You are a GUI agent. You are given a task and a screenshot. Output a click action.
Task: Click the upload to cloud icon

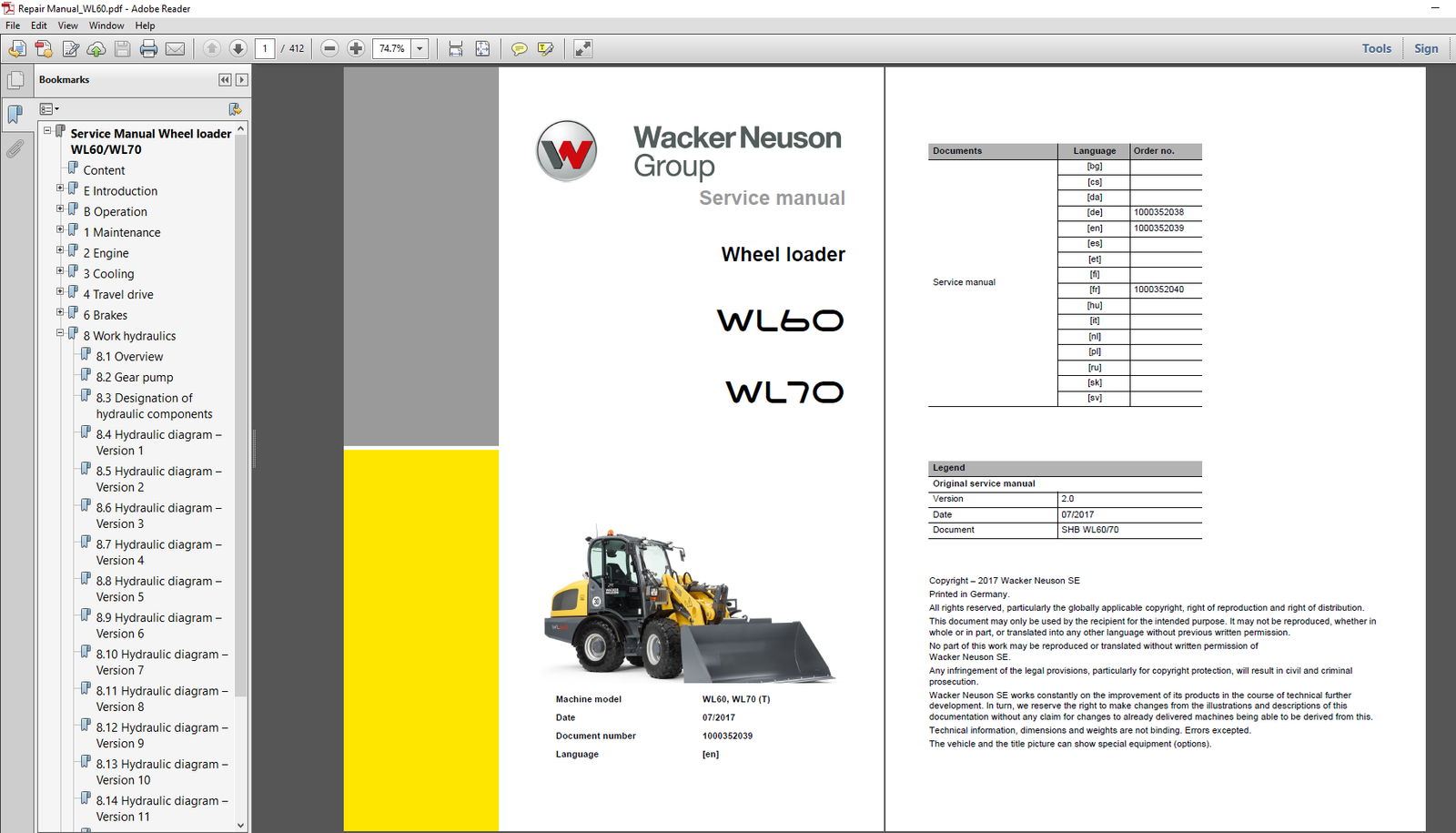[x=96, y=48]
